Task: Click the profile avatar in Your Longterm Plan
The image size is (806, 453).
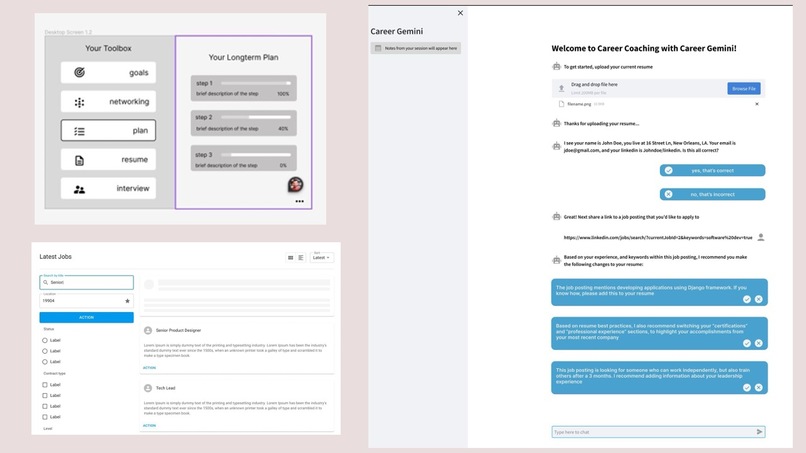Action: tap(295, 184)
